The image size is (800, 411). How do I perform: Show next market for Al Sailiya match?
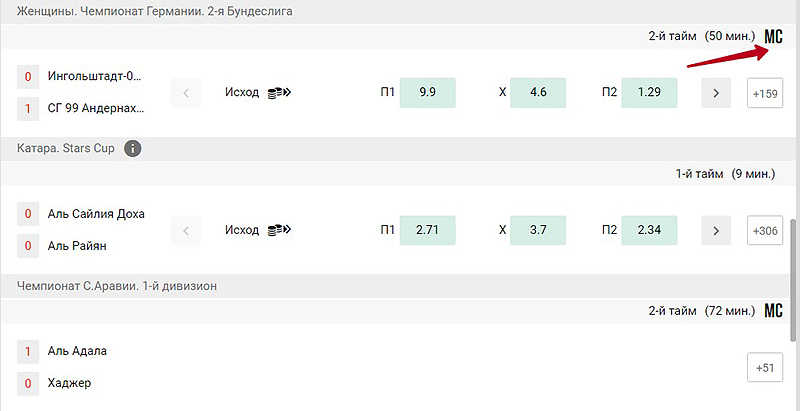(x=716, y=230)
